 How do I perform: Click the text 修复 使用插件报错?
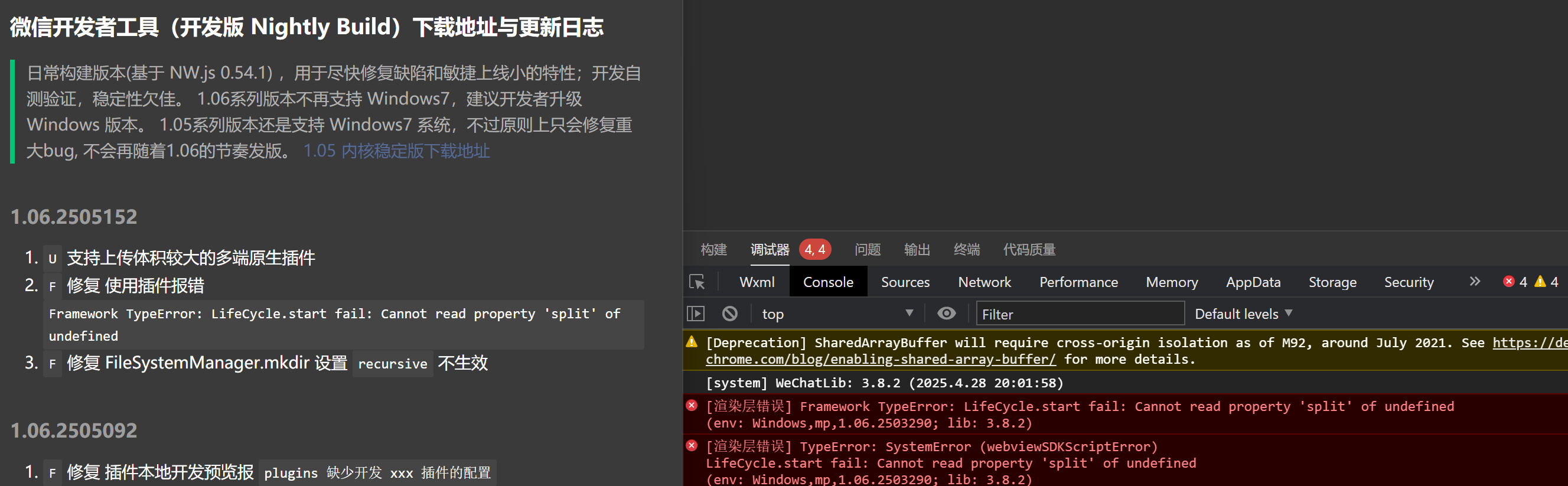pos(135,285)
